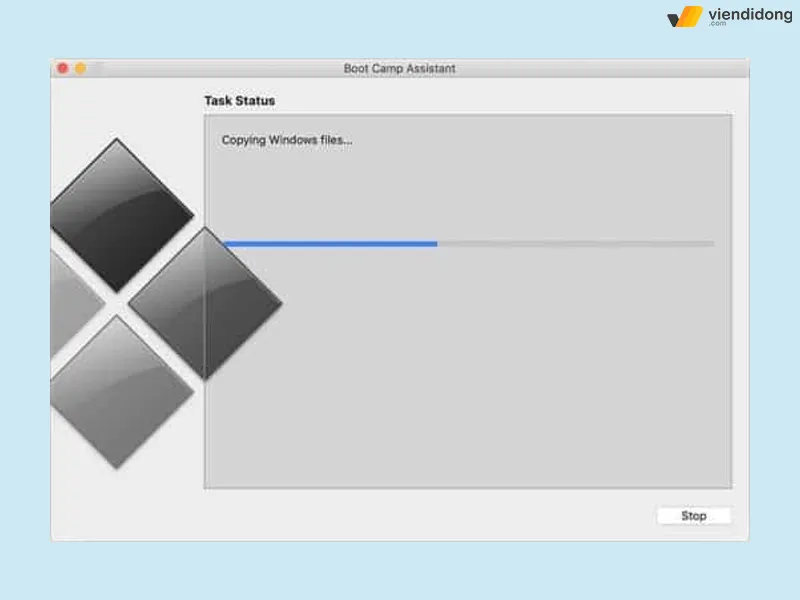This screenshot has height=600, width=800.
Task: Click the Stop button
Action: tap(693, 516)
